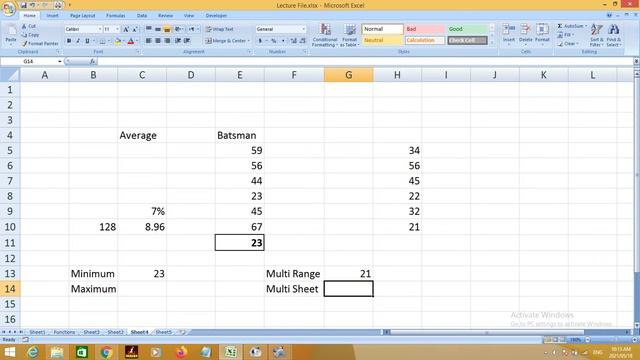Viewport: 640px width, 360px height.
Task: Apply percent style to cell
Action: point(273,41)
